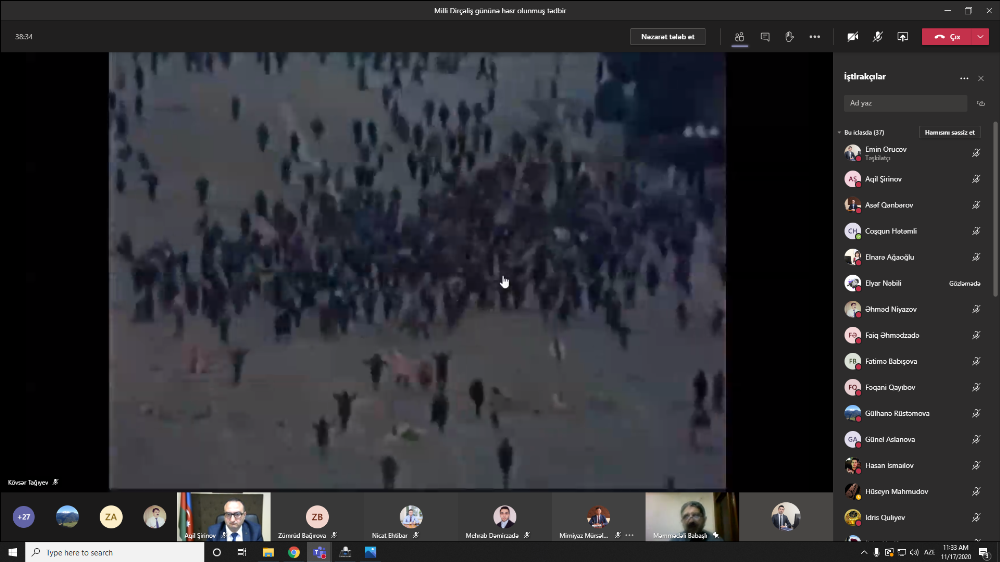Viewport: 1000px width, 562px height.
Task: Select Məmmədəli Babaşlı video tile
Action: click(x=691, y=516)
